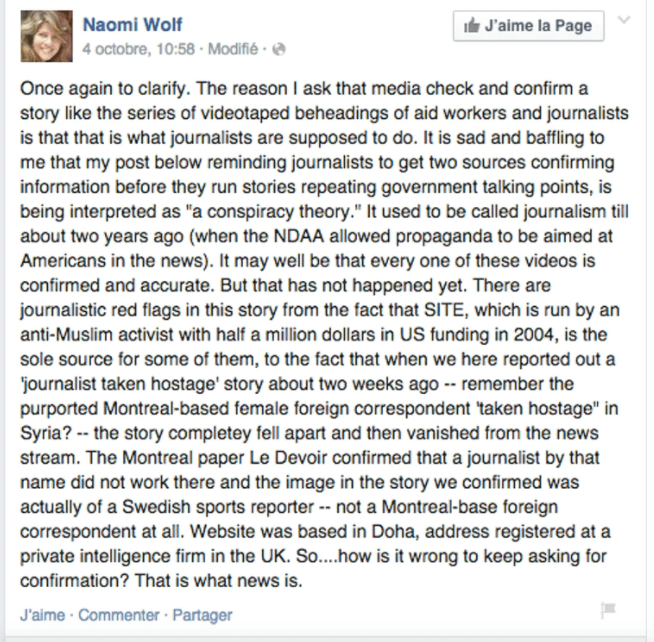The image size is (654, 642).
Task: Click Commenter to write a comment
Action: (118, 615)
